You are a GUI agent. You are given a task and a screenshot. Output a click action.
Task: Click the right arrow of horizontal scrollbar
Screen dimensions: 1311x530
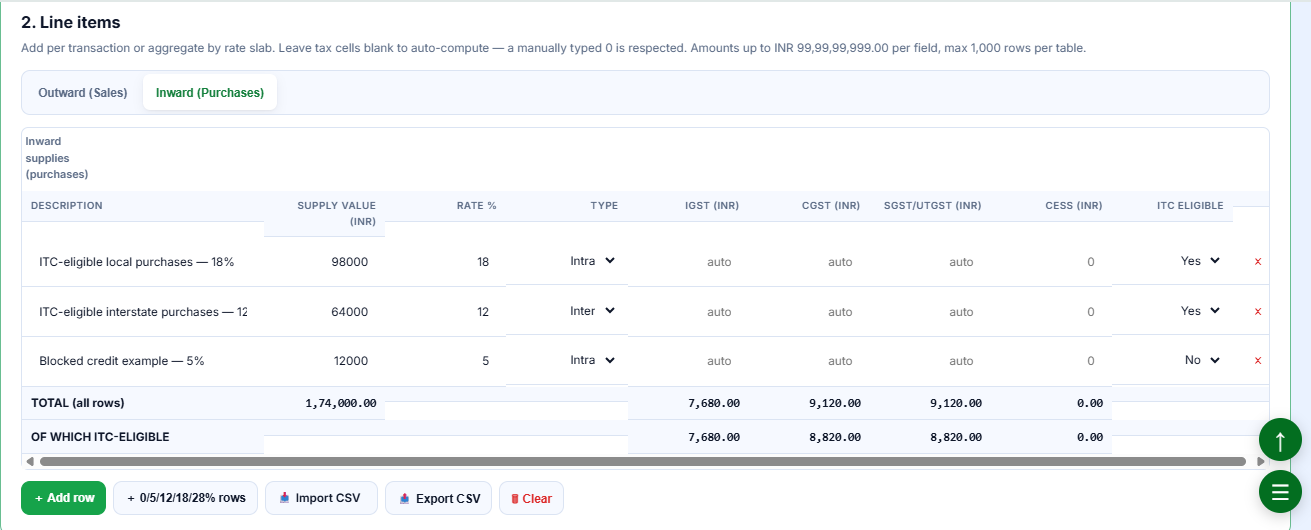(1260, 462)
